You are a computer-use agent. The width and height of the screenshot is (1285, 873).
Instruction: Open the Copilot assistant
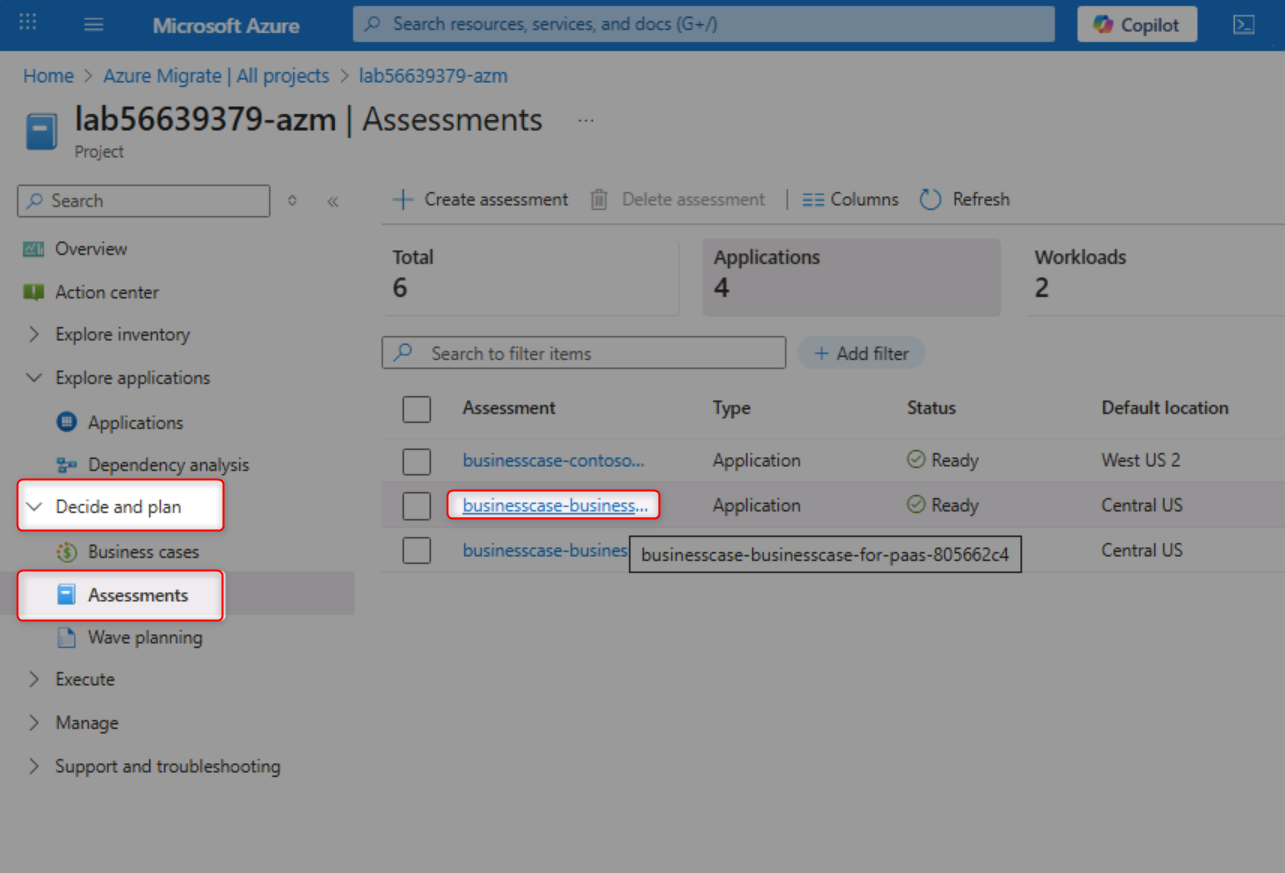pyautogui.click(x=1137, y=25)
